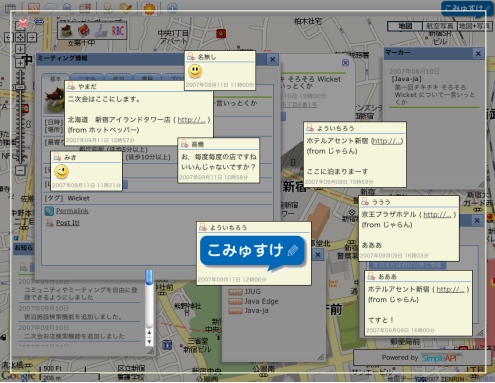Image resolution: width=495 pixels, height=383 pixels.
Task: Click the news scrollbar up arrow
Action: click(x=149, y=332)
